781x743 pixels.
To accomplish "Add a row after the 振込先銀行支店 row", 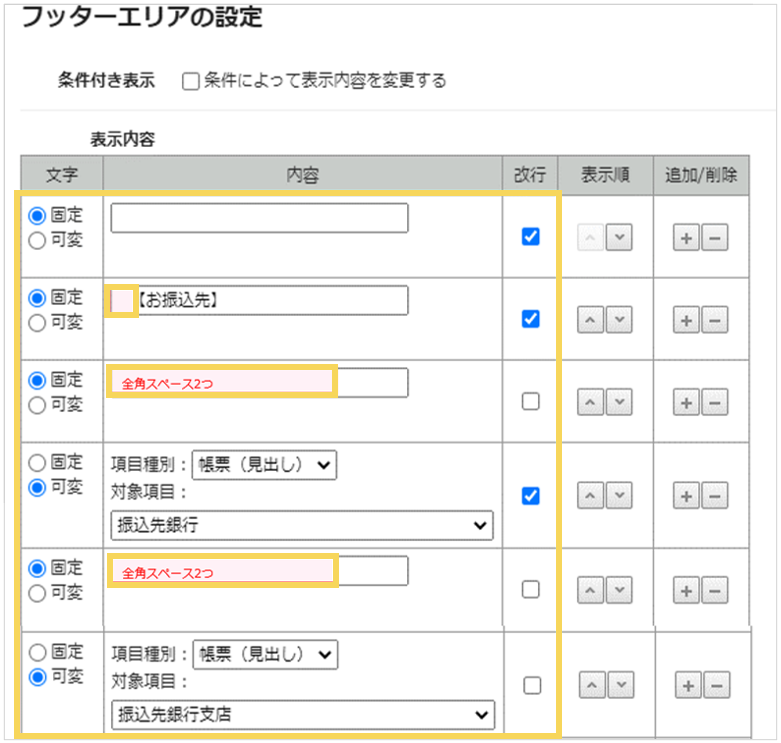I will click(687, 685).
